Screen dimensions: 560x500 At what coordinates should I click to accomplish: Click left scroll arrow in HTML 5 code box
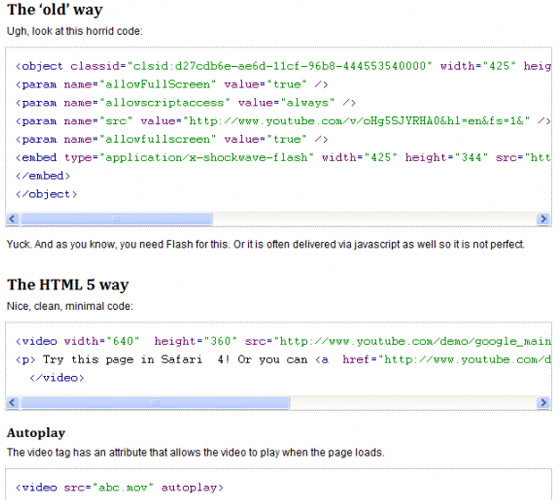coord(12,402)
